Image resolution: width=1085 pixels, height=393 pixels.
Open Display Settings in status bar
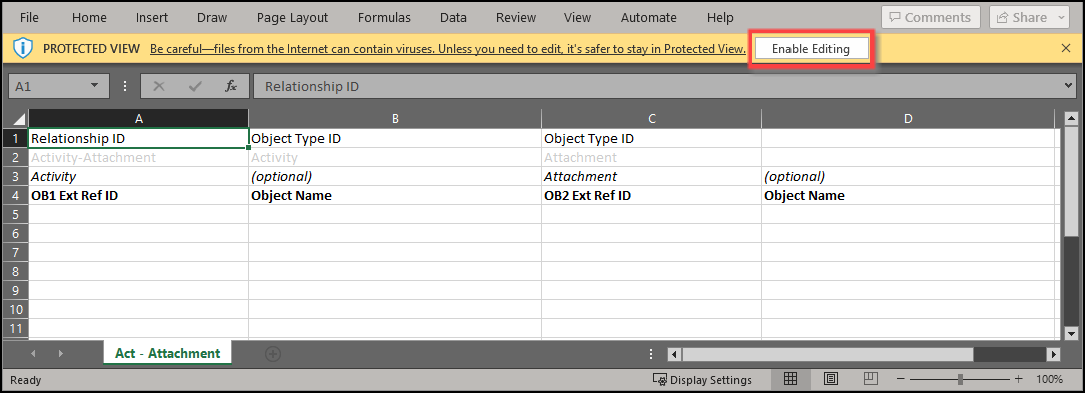click(x=702, y=379)
